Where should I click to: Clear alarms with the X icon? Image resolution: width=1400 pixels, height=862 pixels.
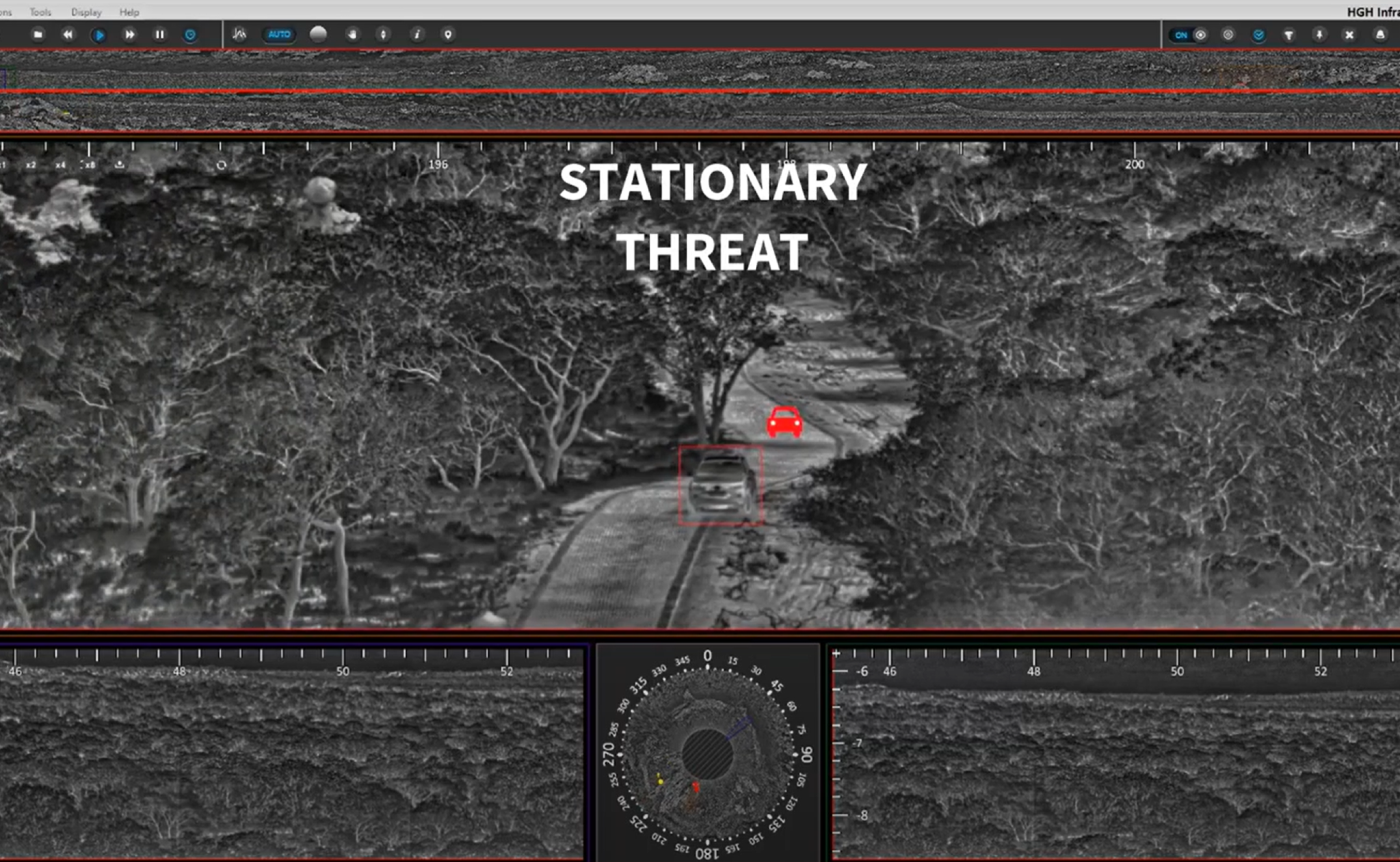pos(1349,35)
